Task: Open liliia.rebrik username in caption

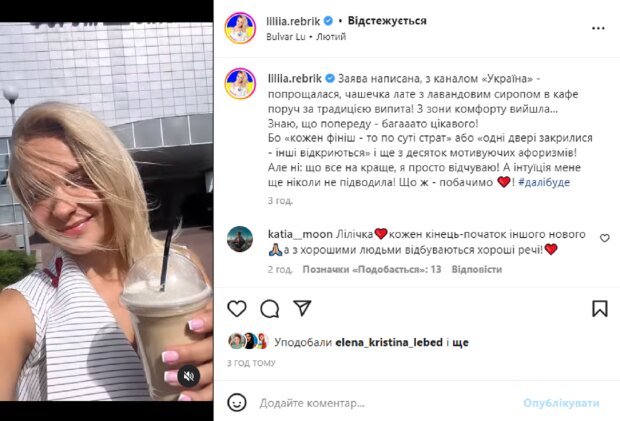Action: tap(295, 79)
